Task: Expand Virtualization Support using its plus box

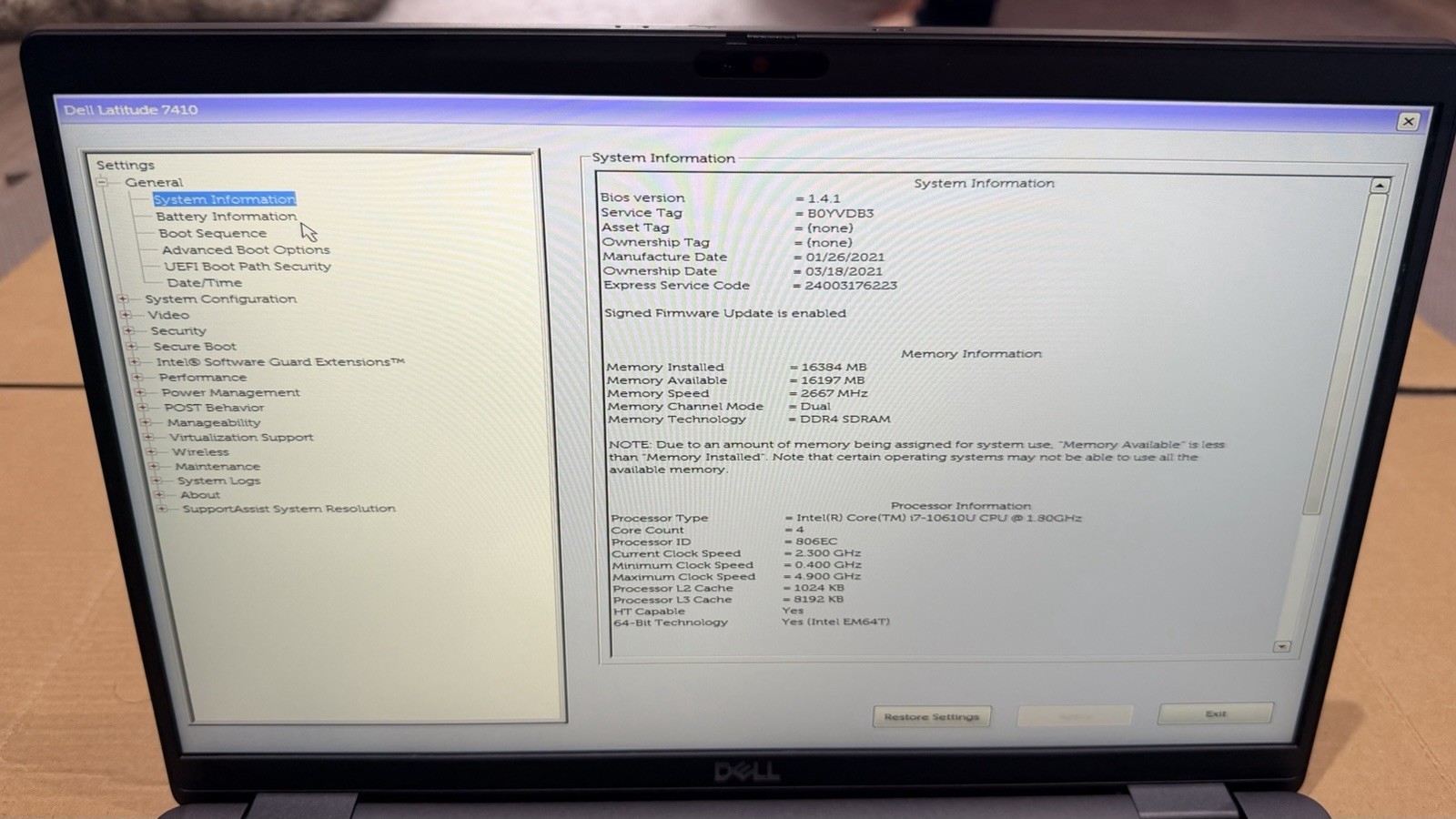Action: (x=148, y=437)
